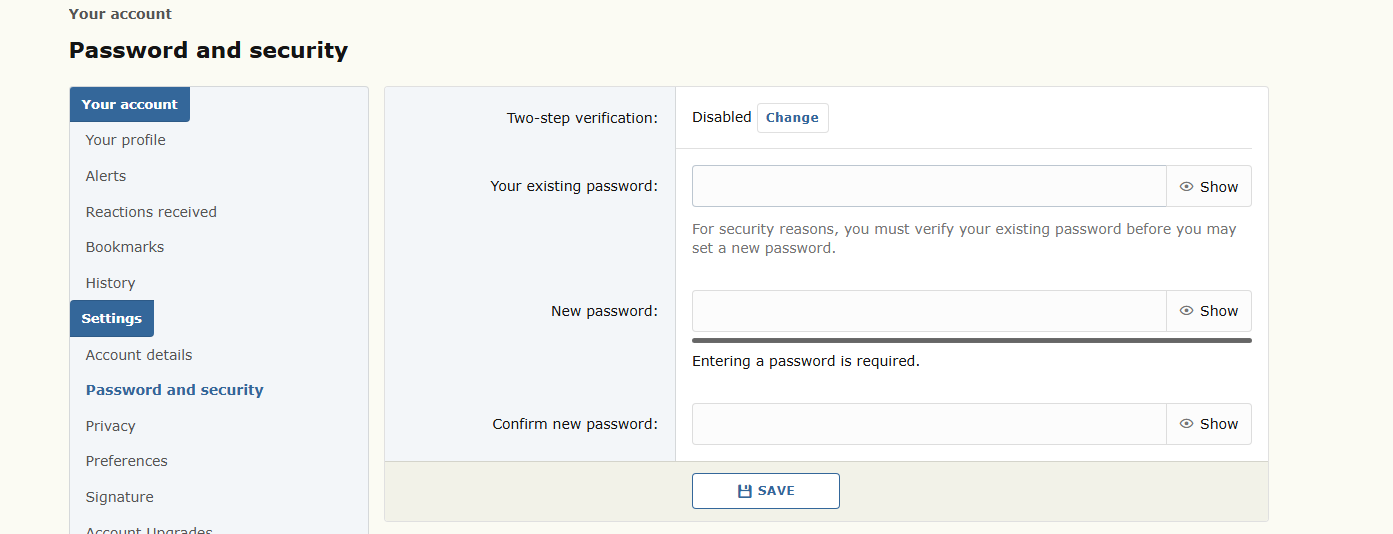1393x534 pixels.
Task: Toggle Show for confirm new password field
Action: click(1209, 424)
